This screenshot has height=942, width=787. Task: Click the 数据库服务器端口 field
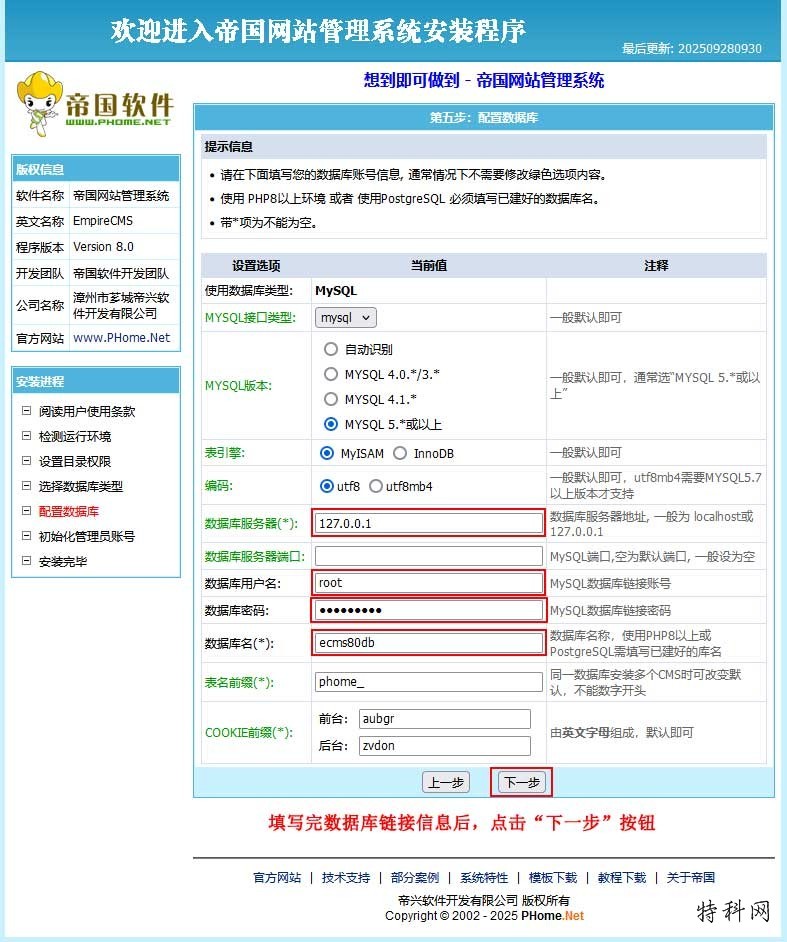428,556
